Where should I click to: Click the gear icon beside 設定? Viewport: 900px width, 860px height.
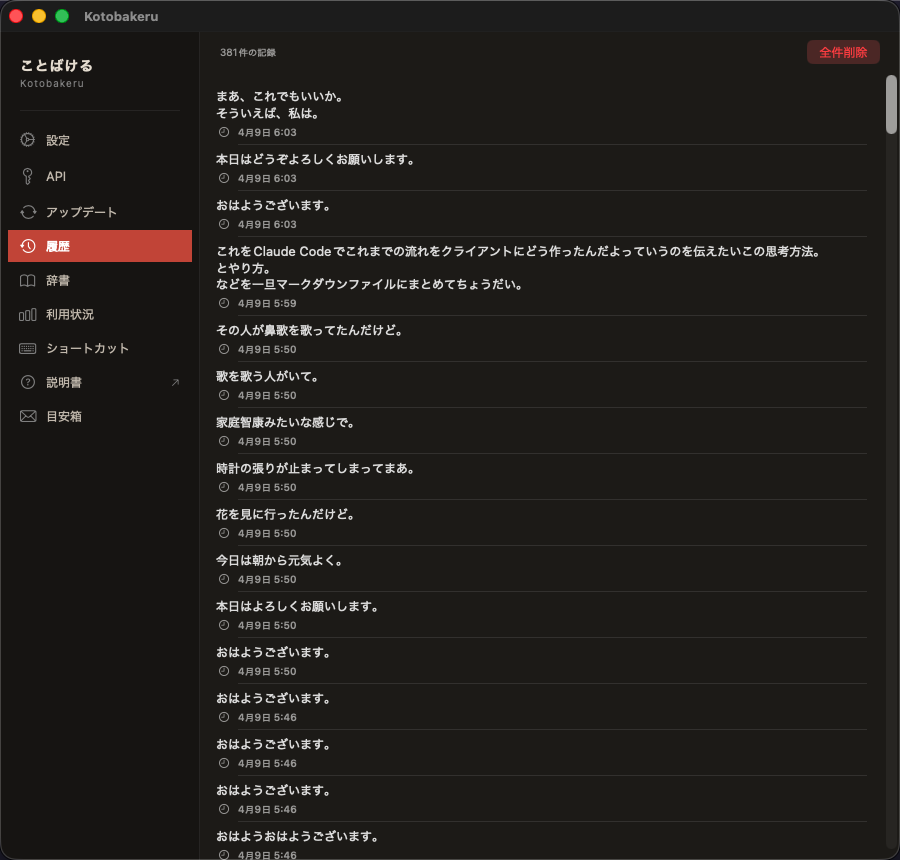pos(28,140)
